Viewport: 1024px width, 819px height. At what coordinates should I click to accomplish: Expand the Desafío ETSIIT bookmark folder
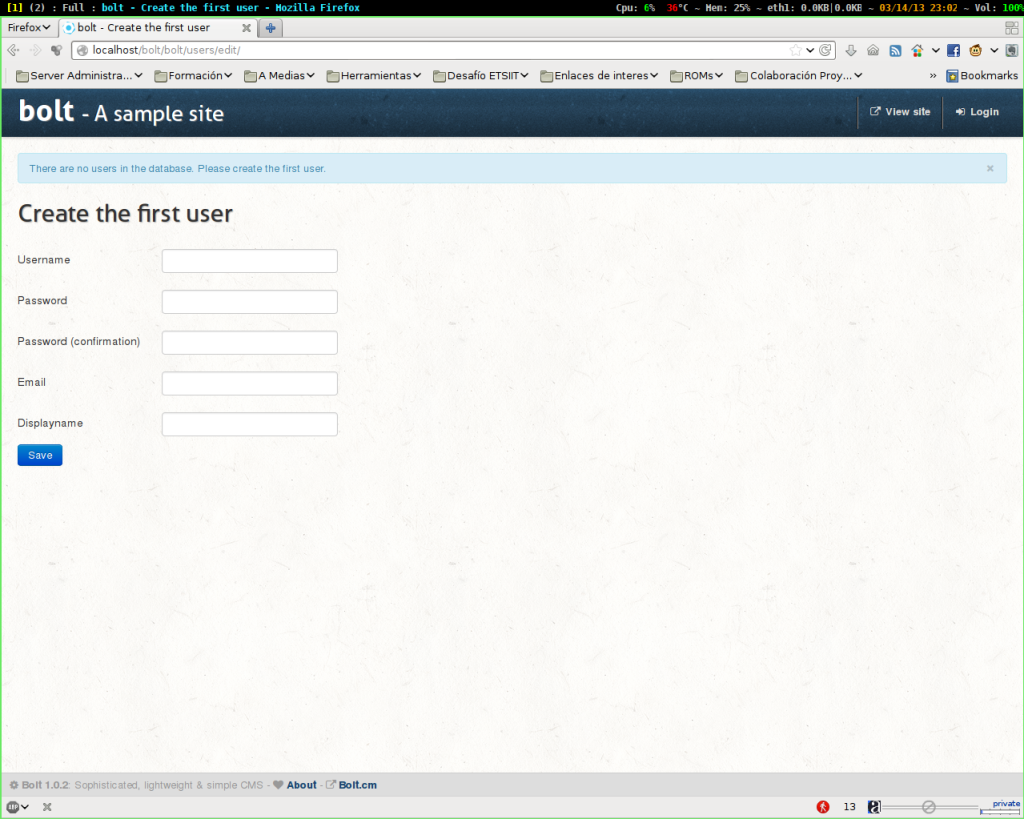(481, 76)
